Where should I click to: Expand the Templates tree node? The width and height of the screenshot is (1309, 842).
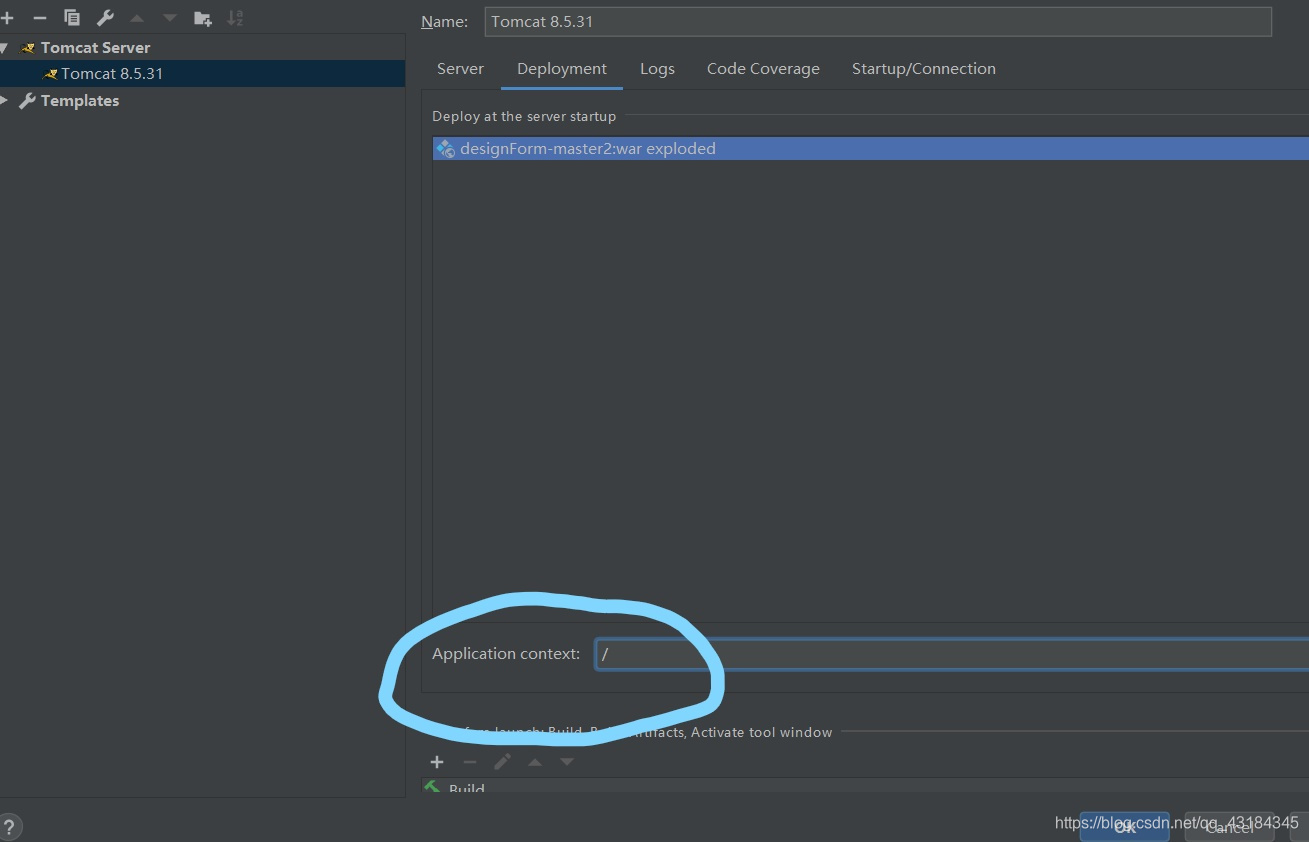coord(5,100)
